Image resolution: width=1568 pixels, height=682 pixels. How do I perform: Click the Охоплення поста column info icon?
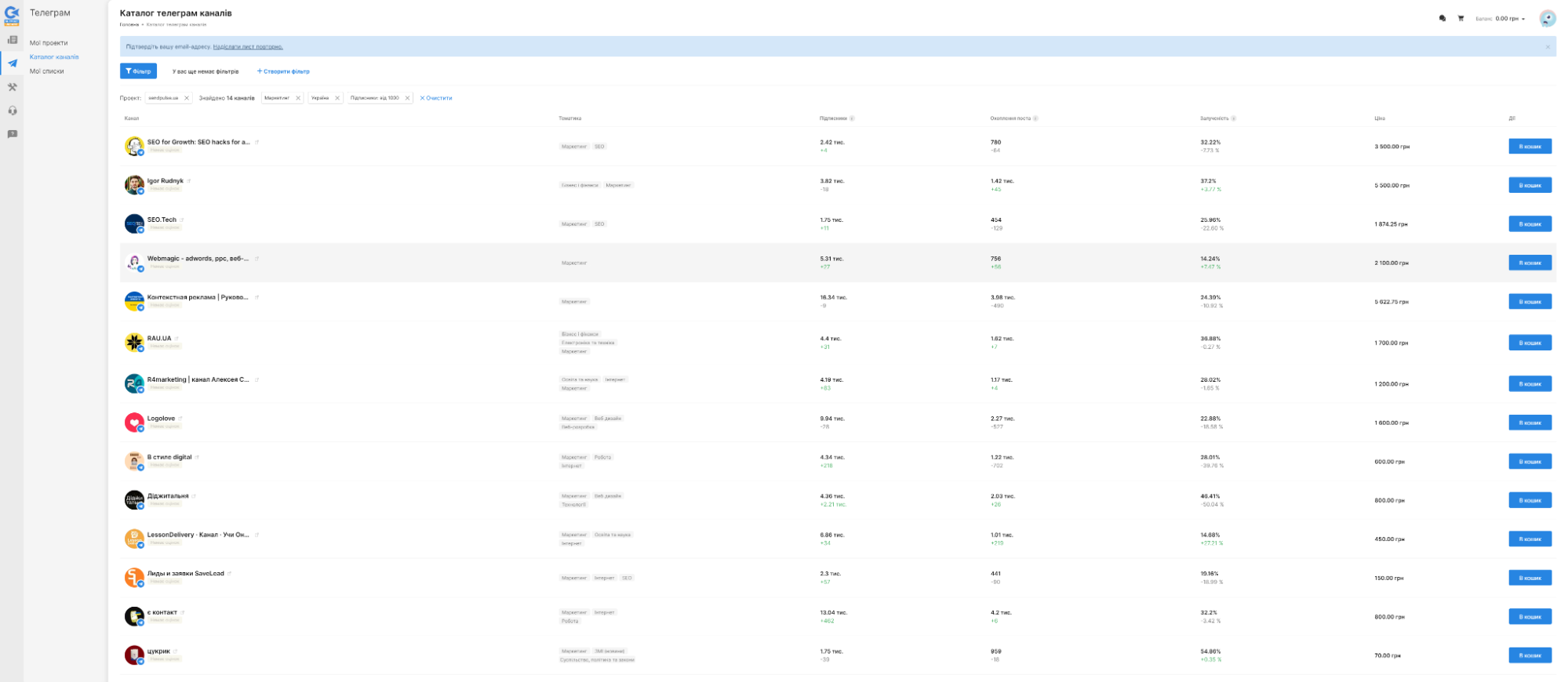pos(1035,118)
